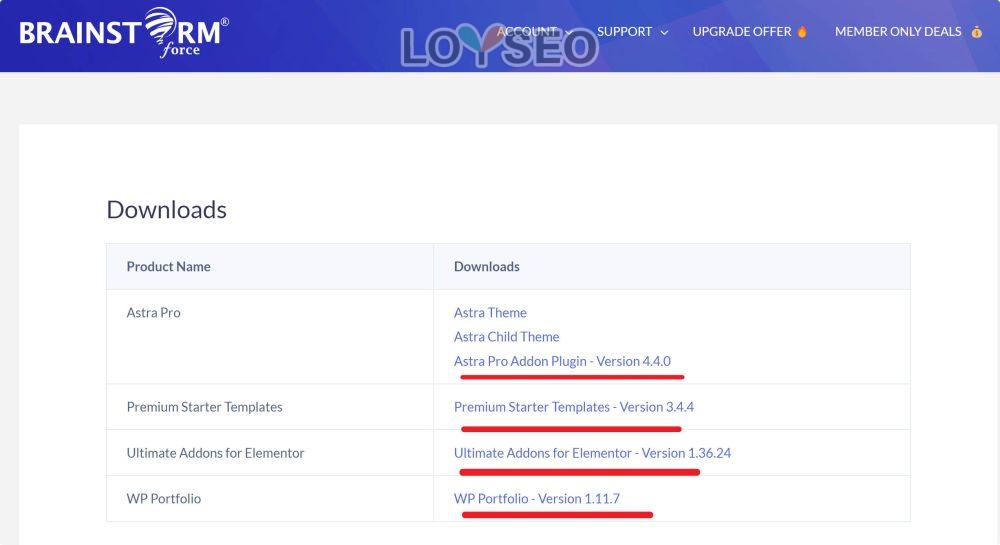
Task: Click the Brainstorm Force logo
Action: click(x=124, y=33)
